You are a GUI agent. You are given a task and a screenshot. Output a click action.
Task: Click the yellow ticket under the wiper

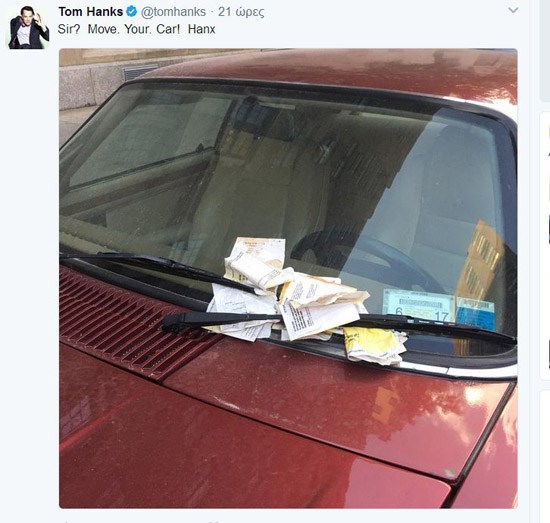[374, 346]
